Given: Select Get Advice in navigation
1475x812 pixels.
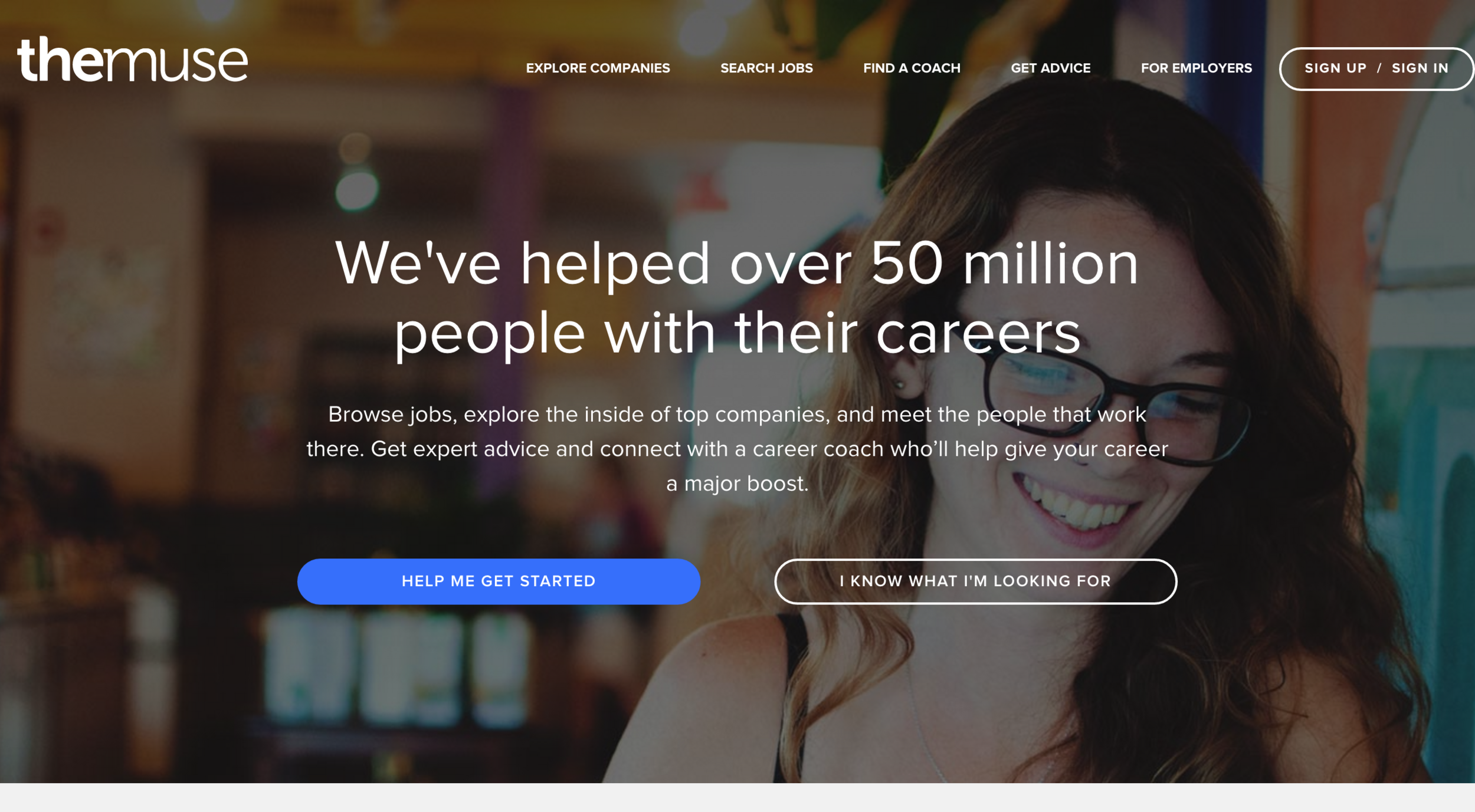Looking at the screenshot, I should pos(1050,68).
